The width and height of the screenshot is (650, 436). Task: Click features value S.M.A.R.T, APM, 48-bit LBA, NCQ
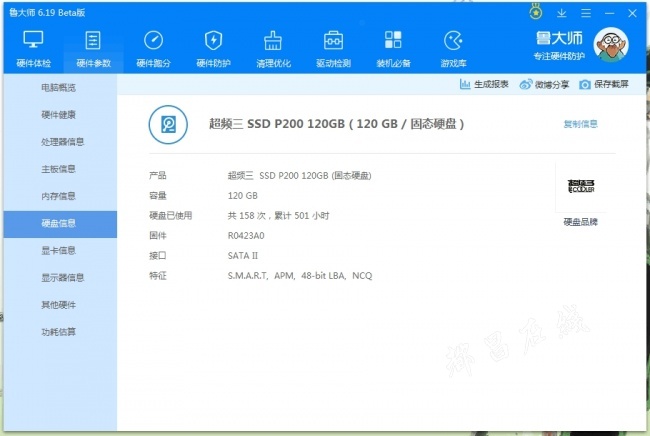300,276
